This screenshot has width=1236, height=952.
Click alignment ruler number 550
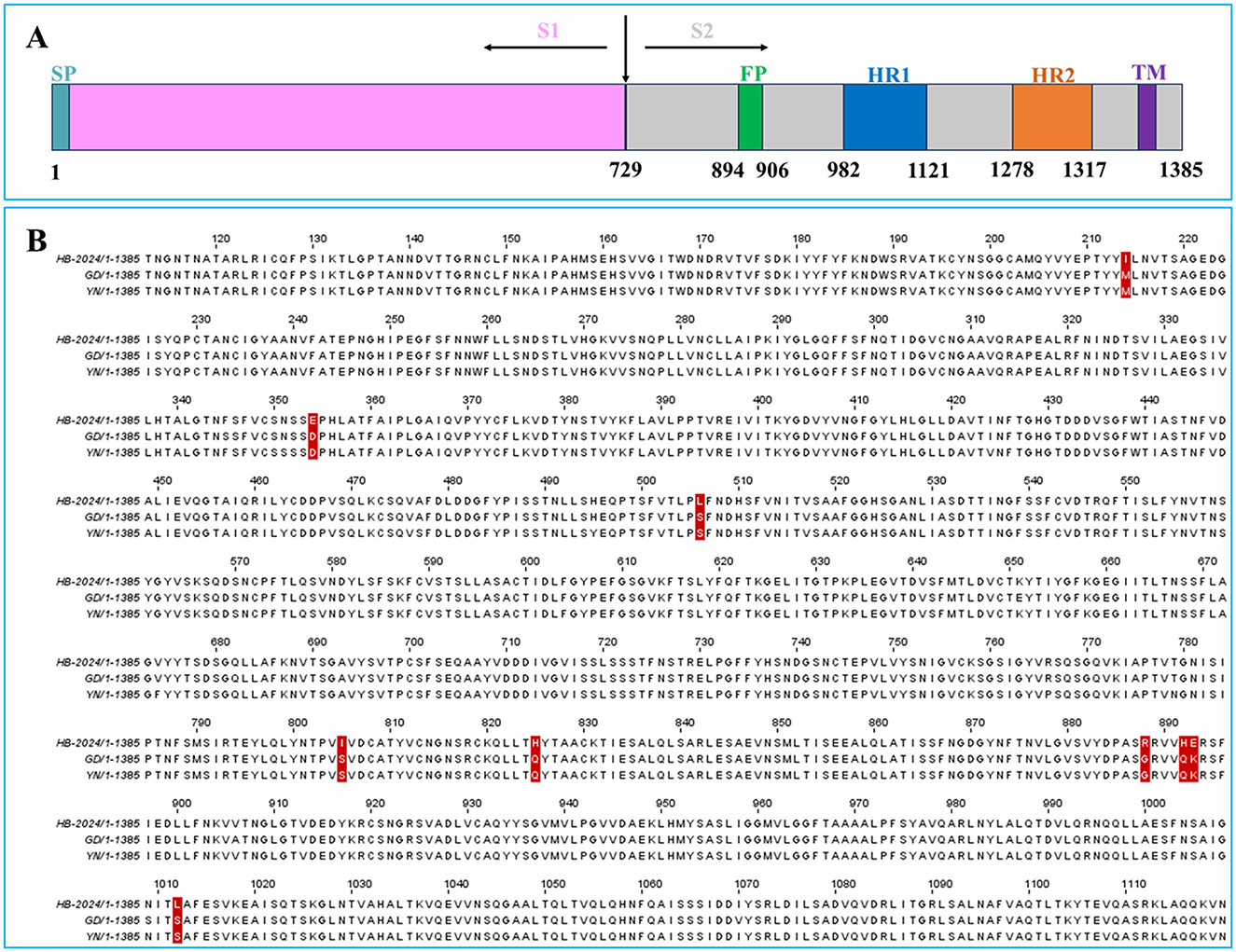pos(1130,481)
